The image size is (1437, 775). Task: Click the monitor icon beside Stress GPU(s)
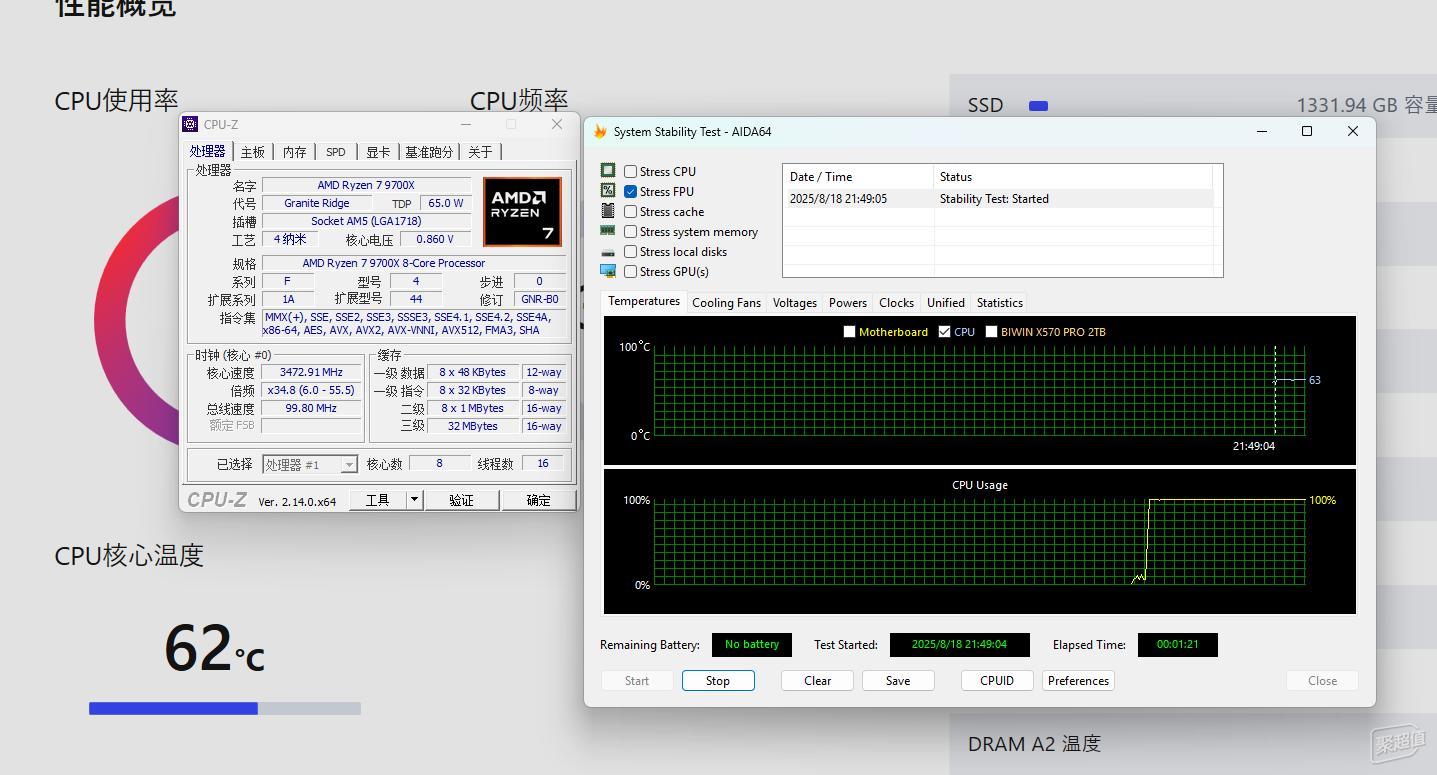(x=608, y=271)
